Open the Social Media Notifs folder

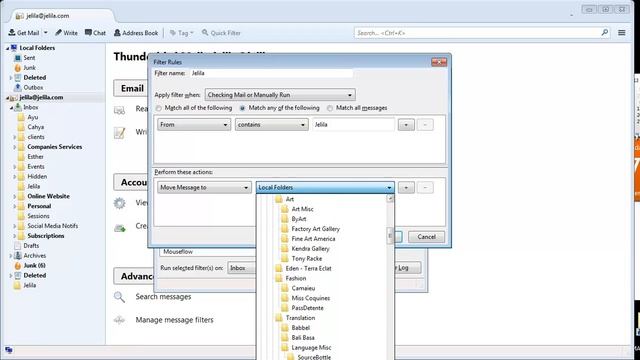tap(52, 226)
